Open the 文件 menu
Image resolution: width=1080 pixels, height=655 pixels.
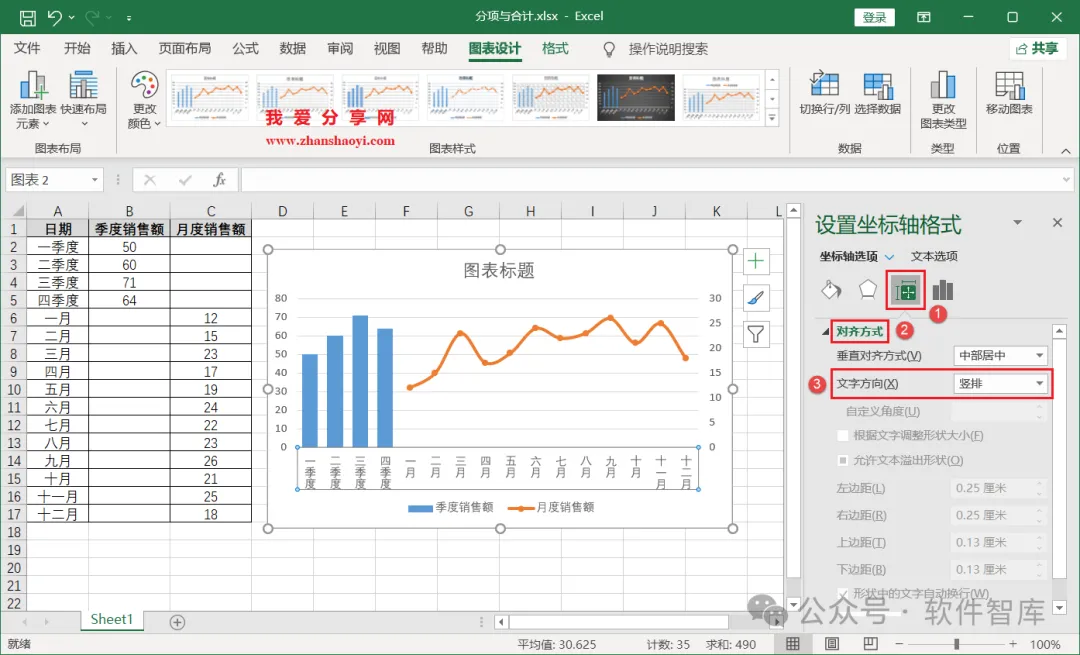27,48
